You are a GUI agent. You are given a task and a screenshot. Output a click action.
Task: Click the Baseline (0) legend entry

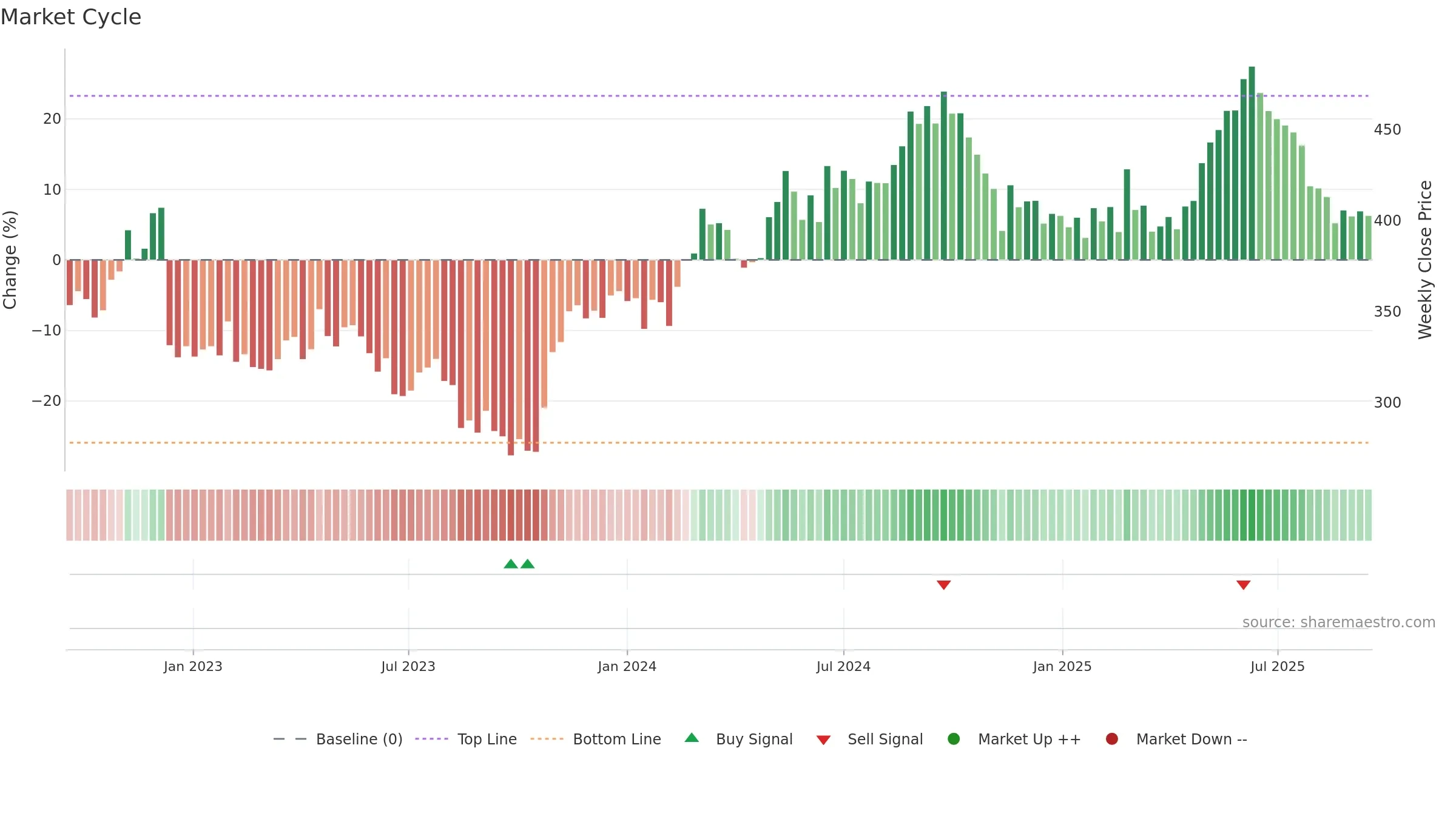pyautogui.click(x=338, y=739)
